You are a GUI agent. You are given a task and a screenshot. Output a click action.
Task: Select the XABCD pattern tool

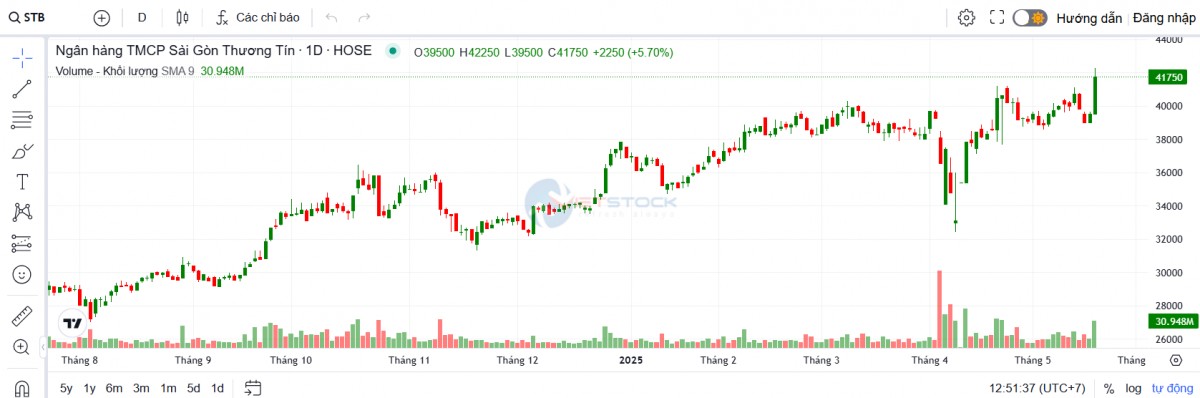click(x=21, y=212)
